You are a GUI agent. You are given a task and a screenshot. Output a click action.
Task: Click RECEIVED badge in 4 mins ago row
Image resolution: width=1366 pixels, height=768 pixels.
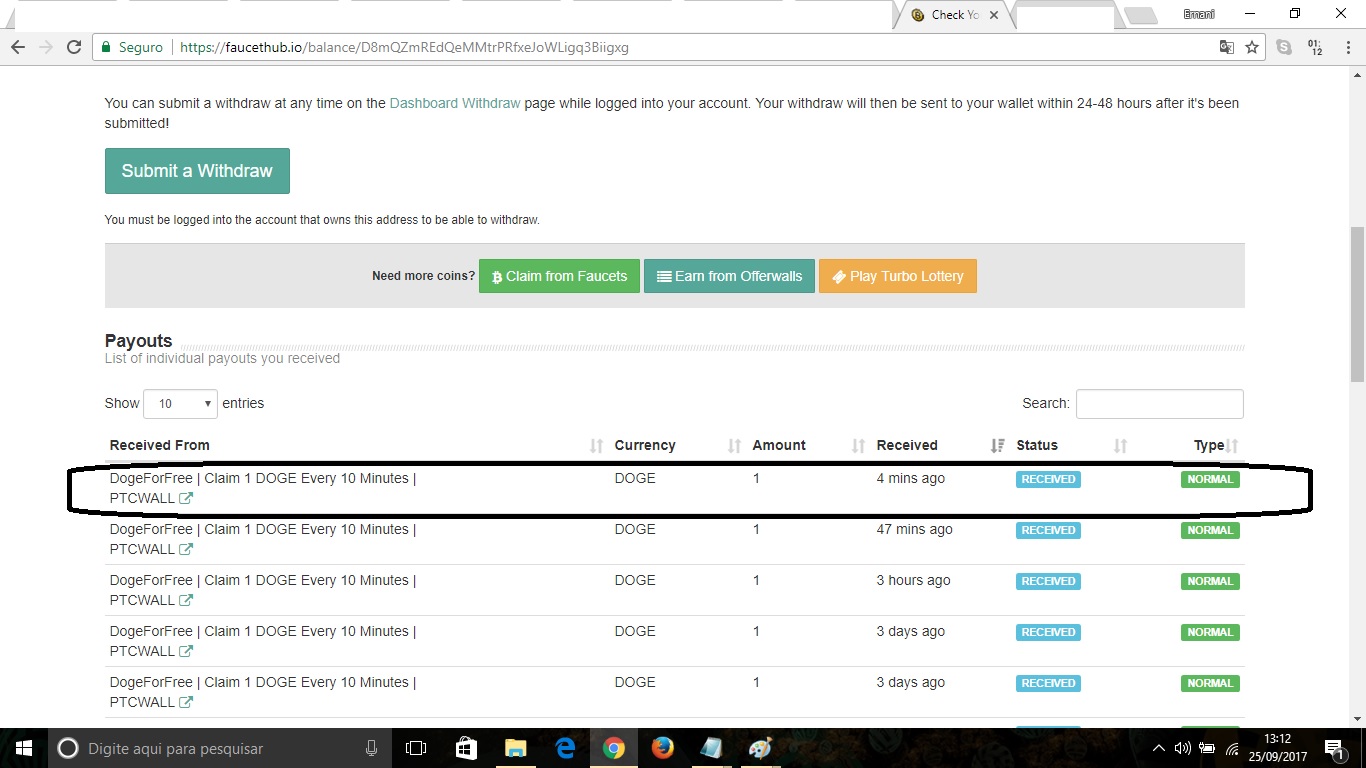point(1048,479)
